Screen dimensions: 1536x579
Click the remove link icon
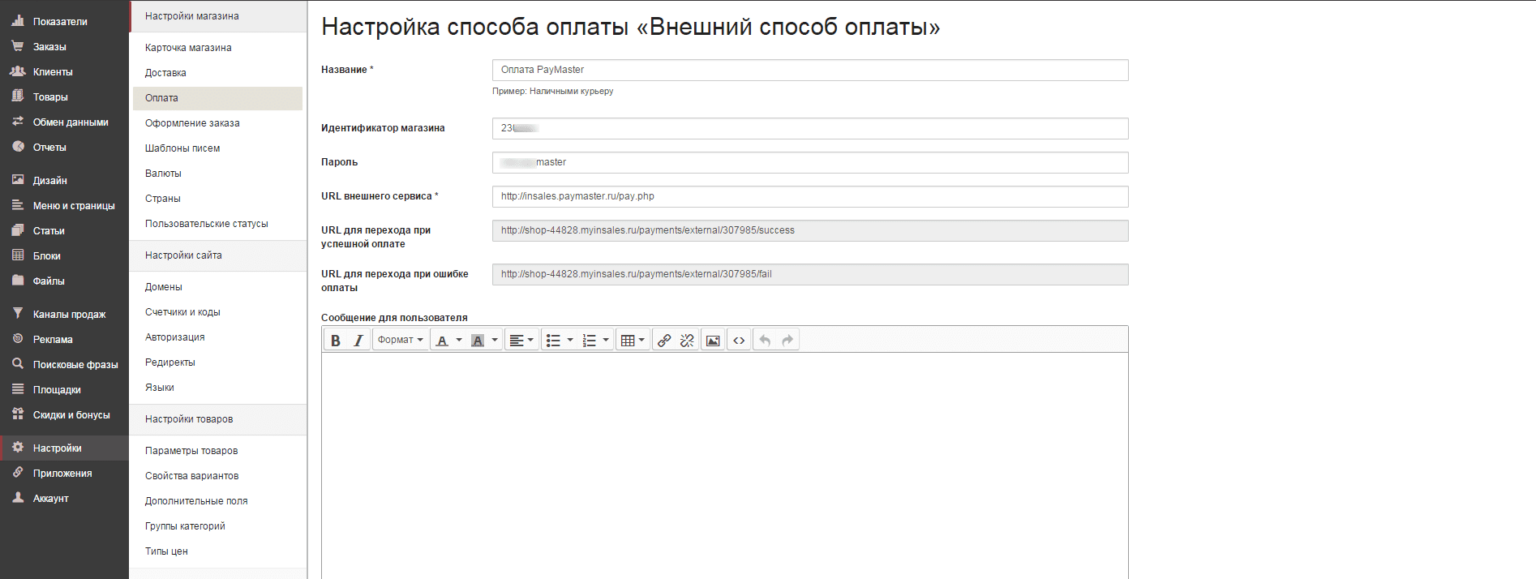coord(687,340)
